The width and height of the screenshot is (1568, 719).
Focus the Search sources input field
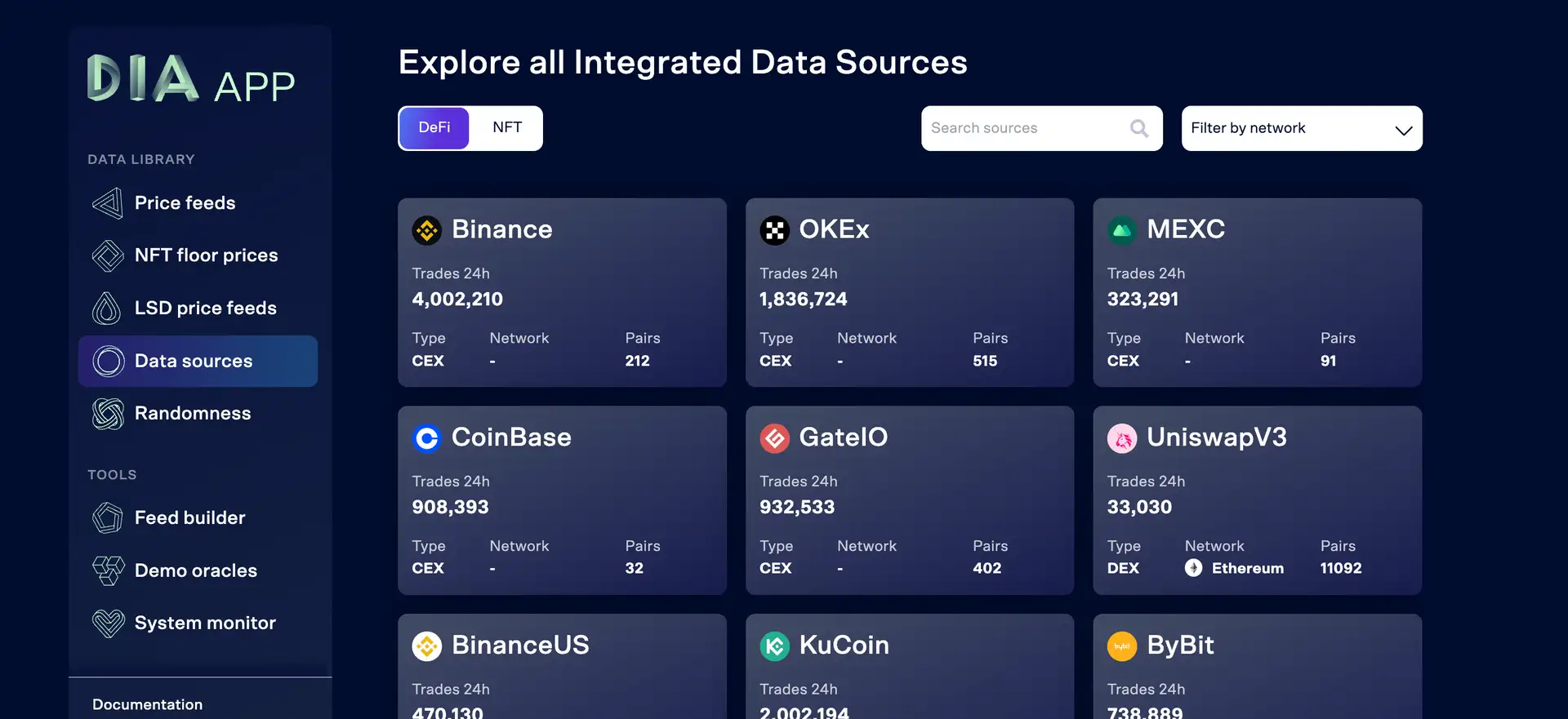(1025, 128)
